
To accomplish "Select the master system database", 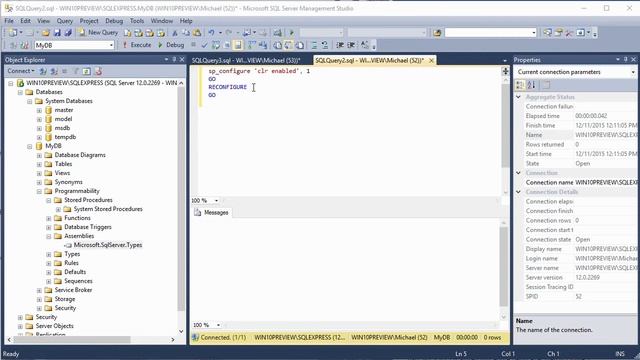I will tap(64, 110).
